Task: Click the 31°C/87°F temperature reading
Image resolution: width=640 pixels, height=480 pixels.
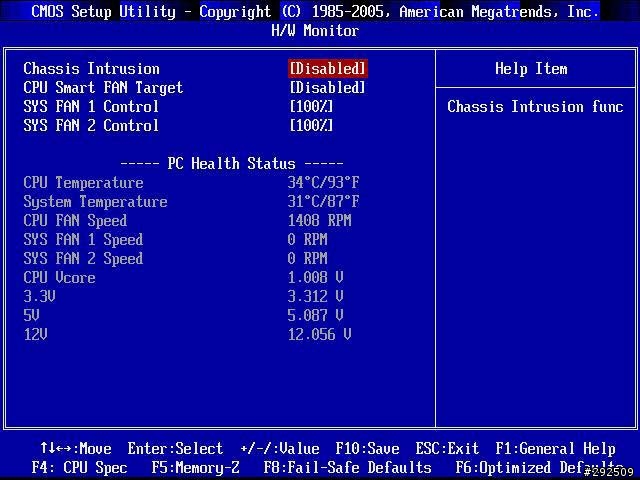Action: pyautogui.click(x=323, y=201)
